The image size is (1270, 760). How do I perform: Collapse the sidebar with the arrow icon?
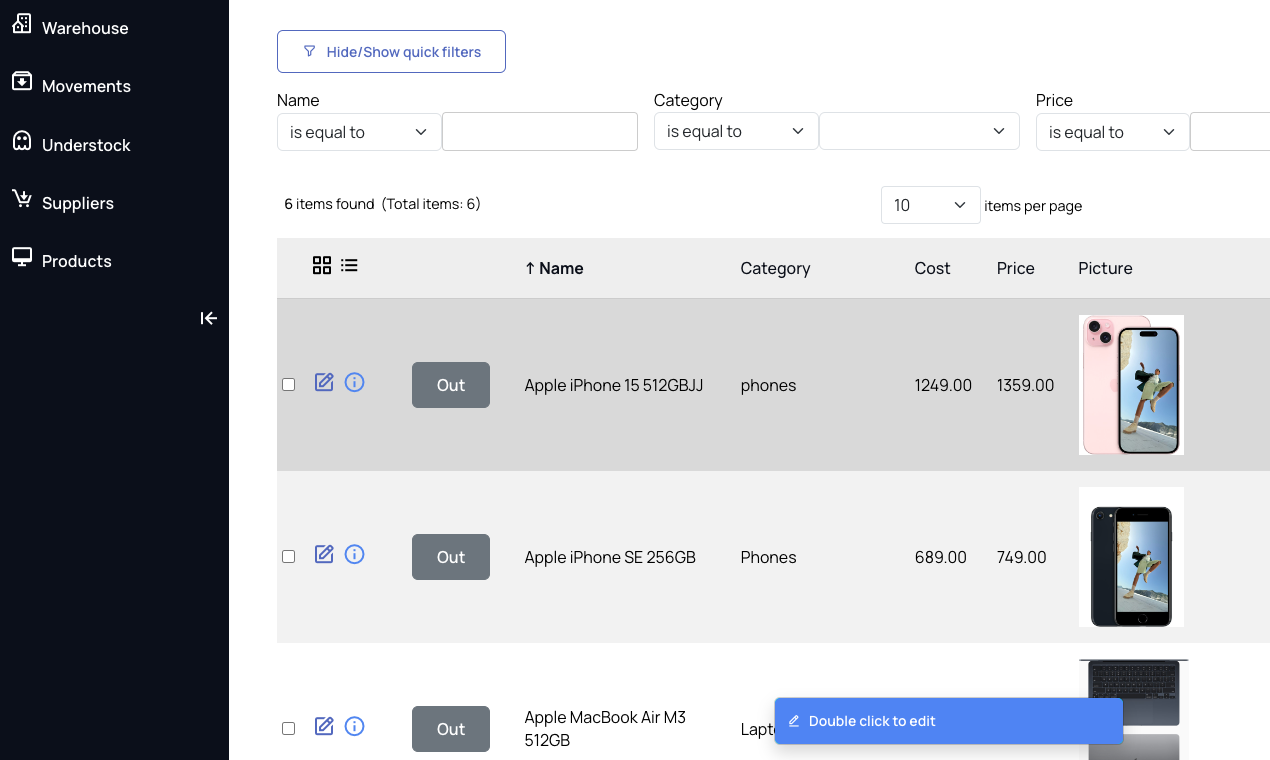tap(208, 318)
